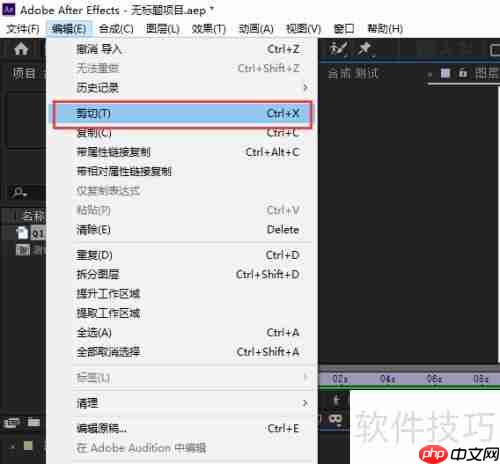The width and height of the screenshot is (500, 464).
Task: Select the 01 footage file icon
Action: pos(22,233)
